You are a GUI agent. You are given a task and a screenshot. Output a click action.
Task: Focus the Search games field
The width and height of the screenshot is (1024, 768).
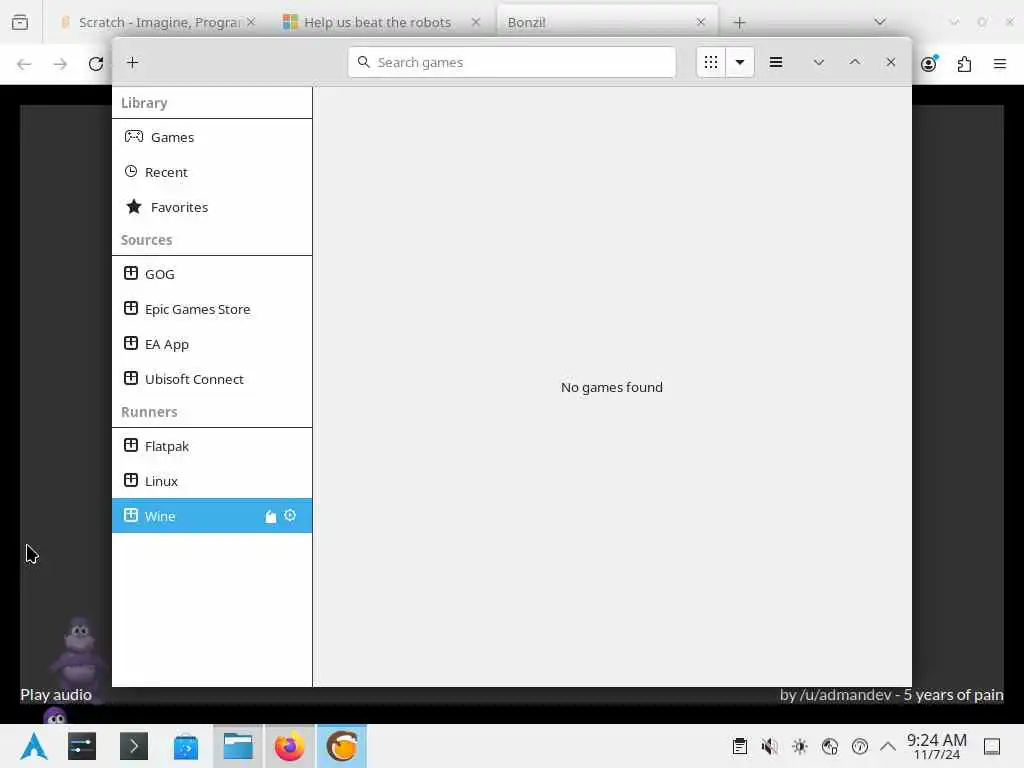point(511,62)
